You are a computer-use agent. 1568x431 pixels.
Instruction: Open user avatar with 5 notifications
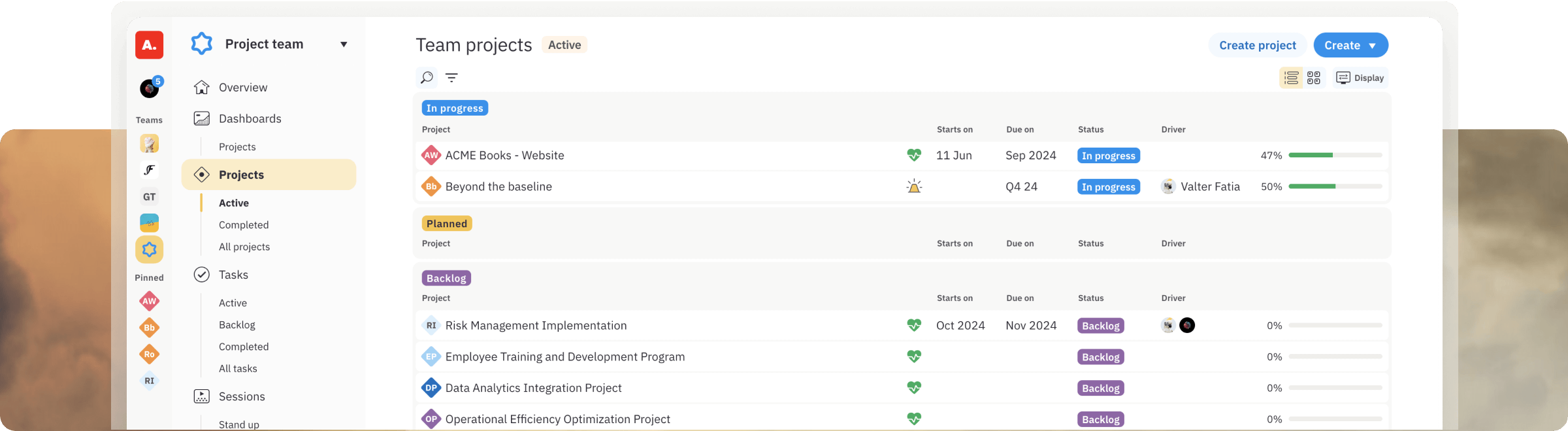pyautogui.click(x=150, y=88)
